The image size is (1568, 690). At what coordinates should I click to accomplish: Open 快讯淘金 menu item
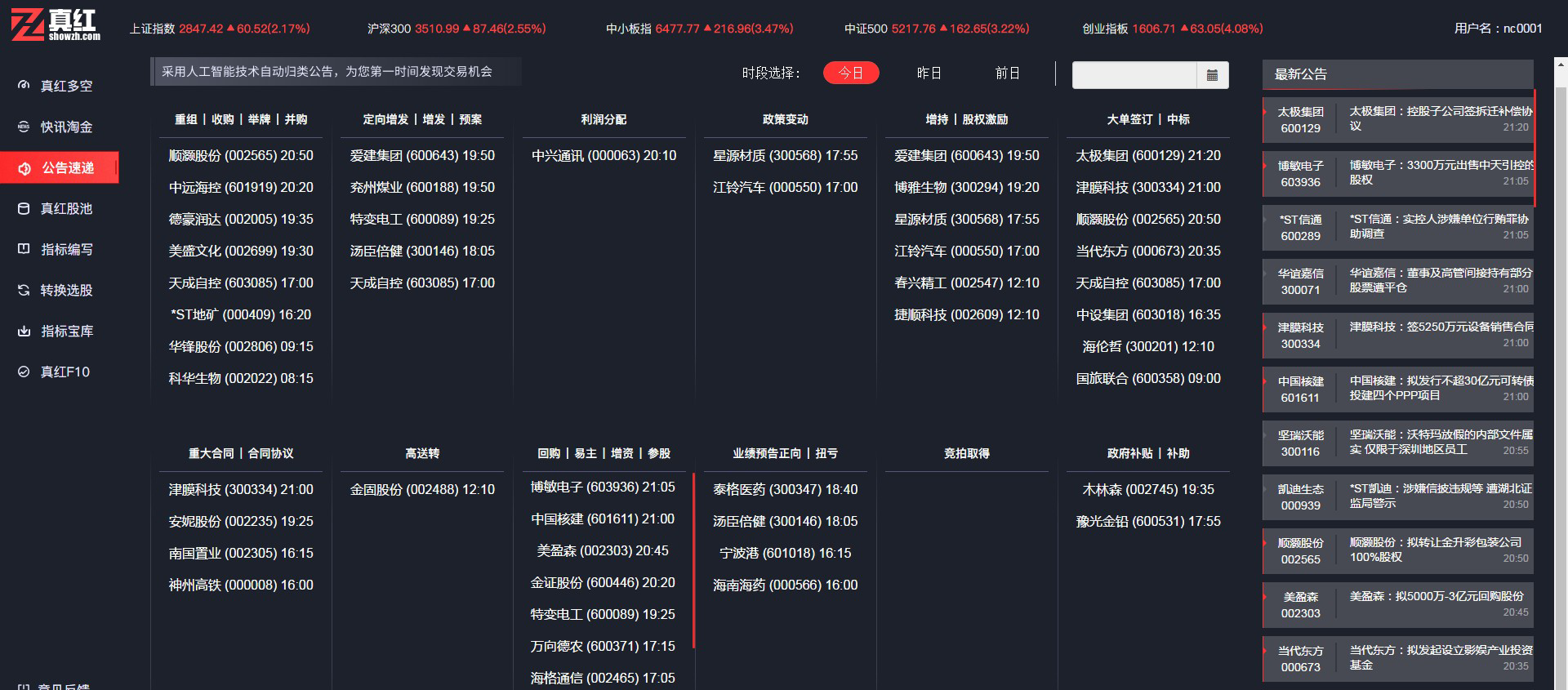click(66, 127)
